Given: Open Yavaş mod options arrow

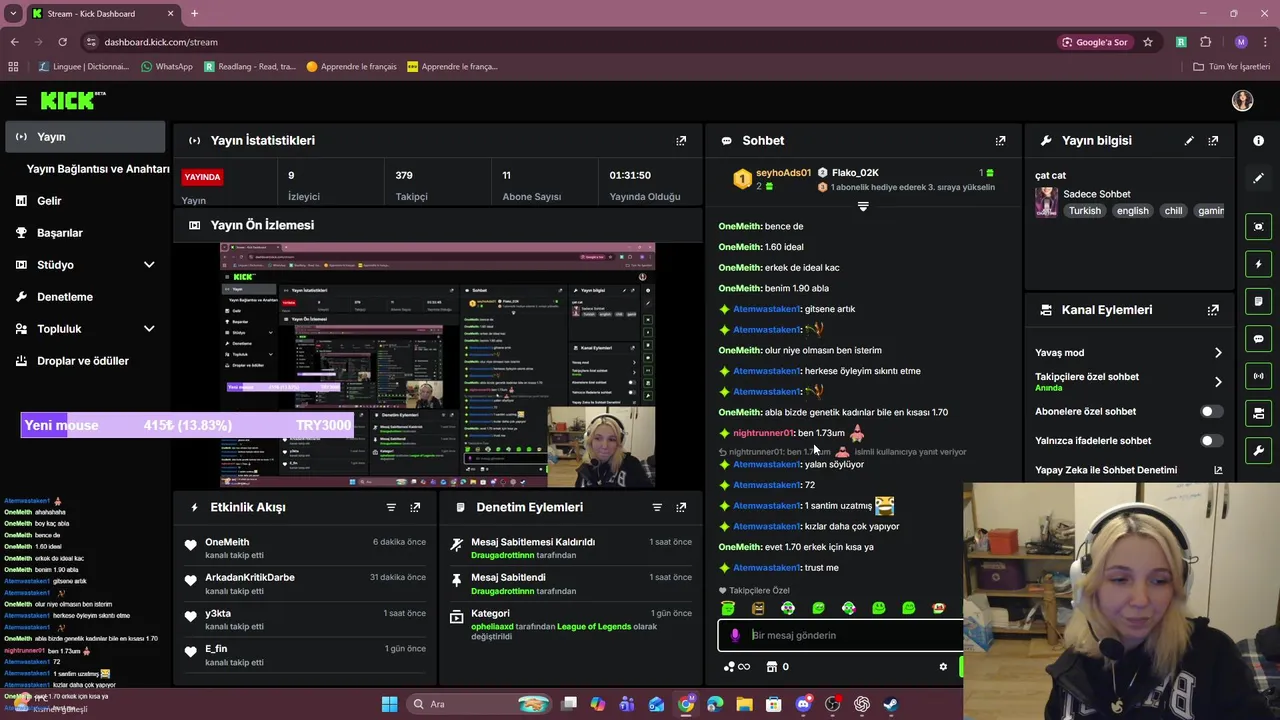Looking at the screenshot, I should 1217,353.
